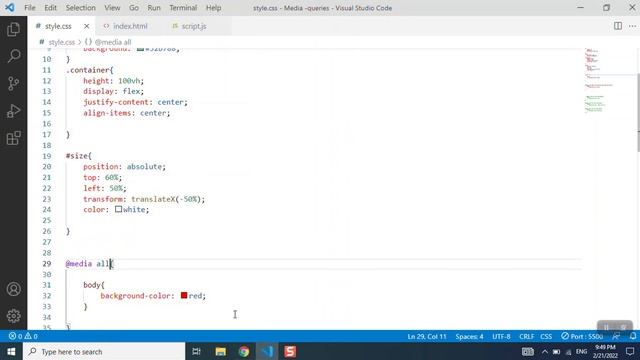The height and width of the screenshot is (360, 640).
Task: Show hidden system tray icons
Action: pos(545,351)
